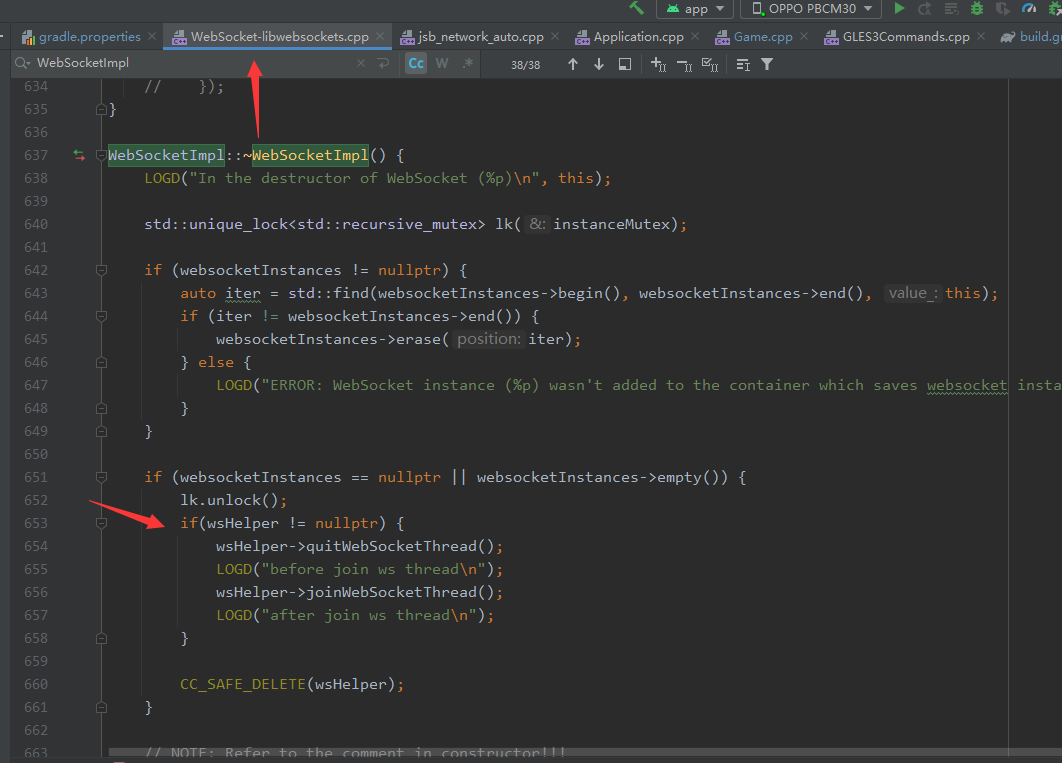The width and height of the screenshot is (1062, 763).
Task: Click line number 640 in the gutter
Action: [x=36, y=224]
